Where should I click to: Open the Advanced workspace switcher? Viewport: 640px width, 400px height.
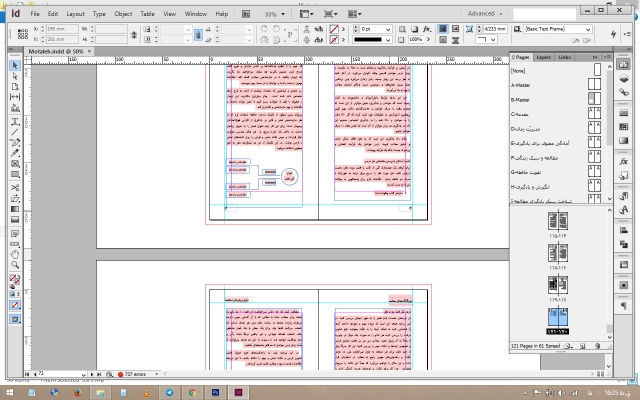[485, 13]
